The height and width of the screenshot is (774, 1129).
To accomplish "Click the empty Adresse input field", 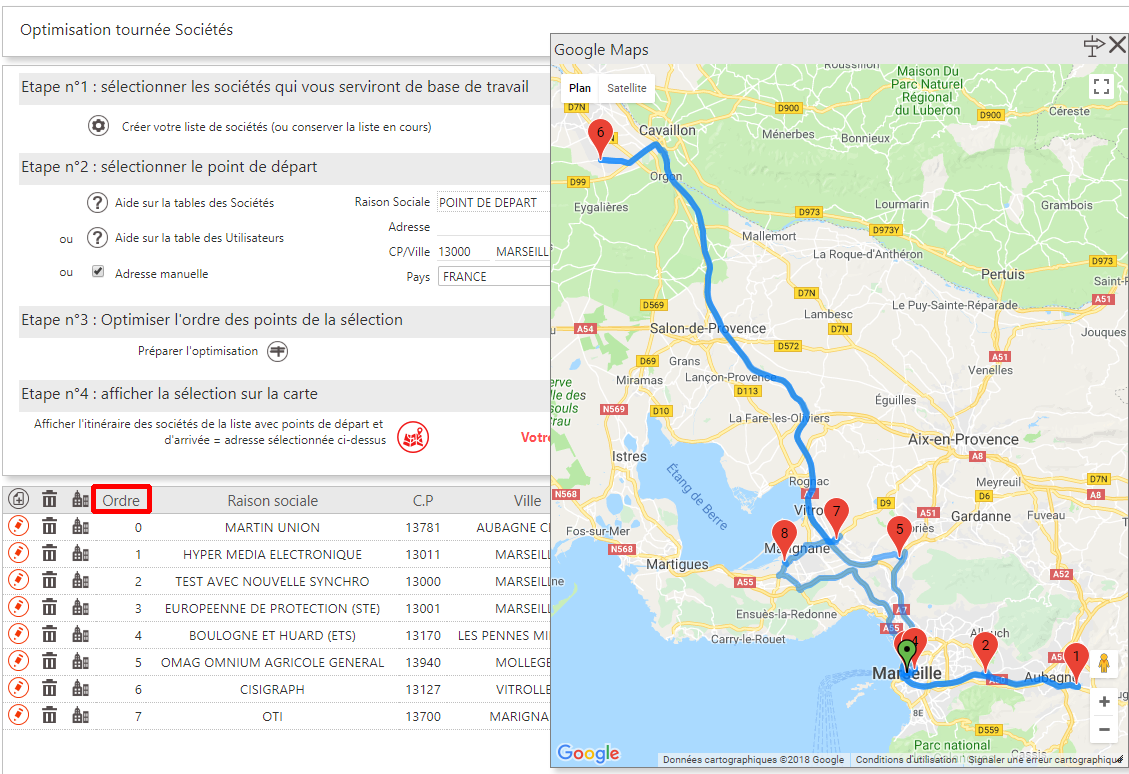I will (x=494, y=227).
